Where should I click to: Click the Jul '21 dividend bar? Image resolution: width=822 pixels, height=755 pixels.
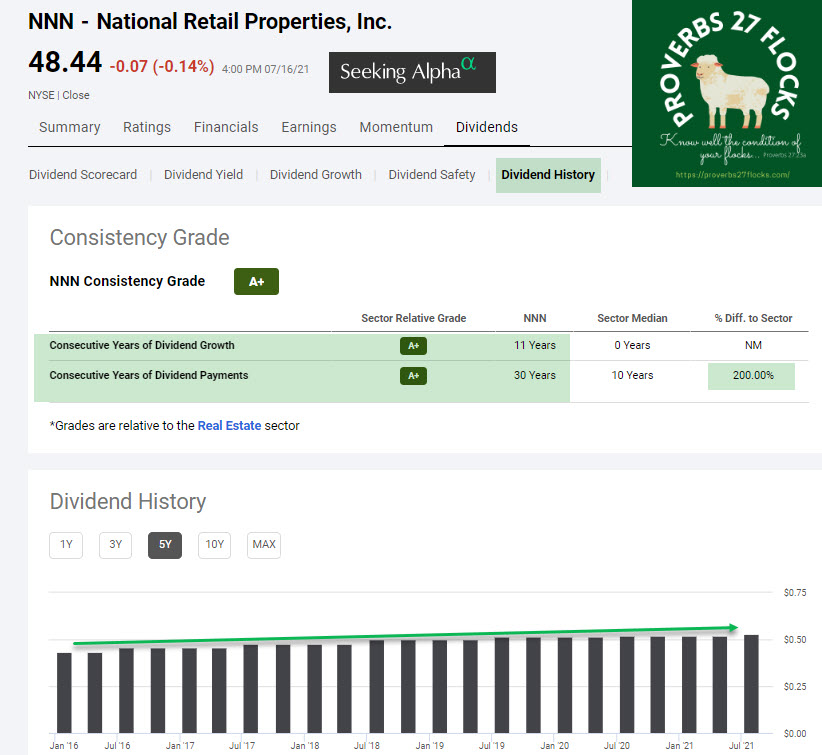752,683
